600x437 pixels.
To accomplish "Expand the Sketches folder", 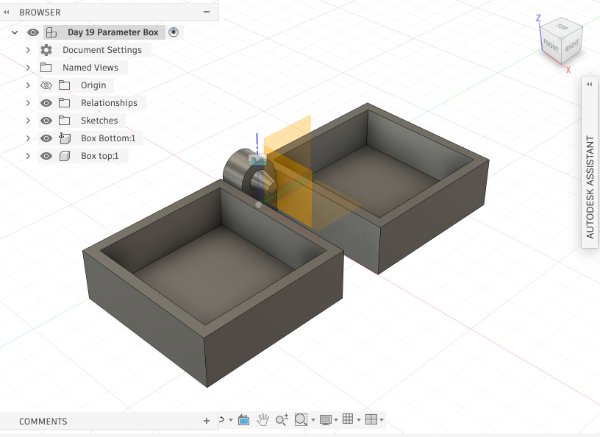I will tap(28, 121).
